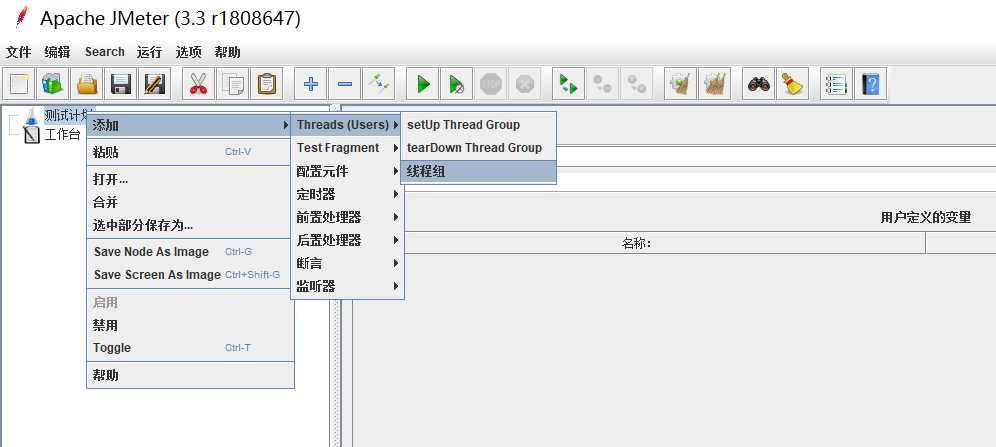Choose Save Screen As Image
Image resolution: width=996 pixels, height=447 pixels.
[x=190, y=274]
